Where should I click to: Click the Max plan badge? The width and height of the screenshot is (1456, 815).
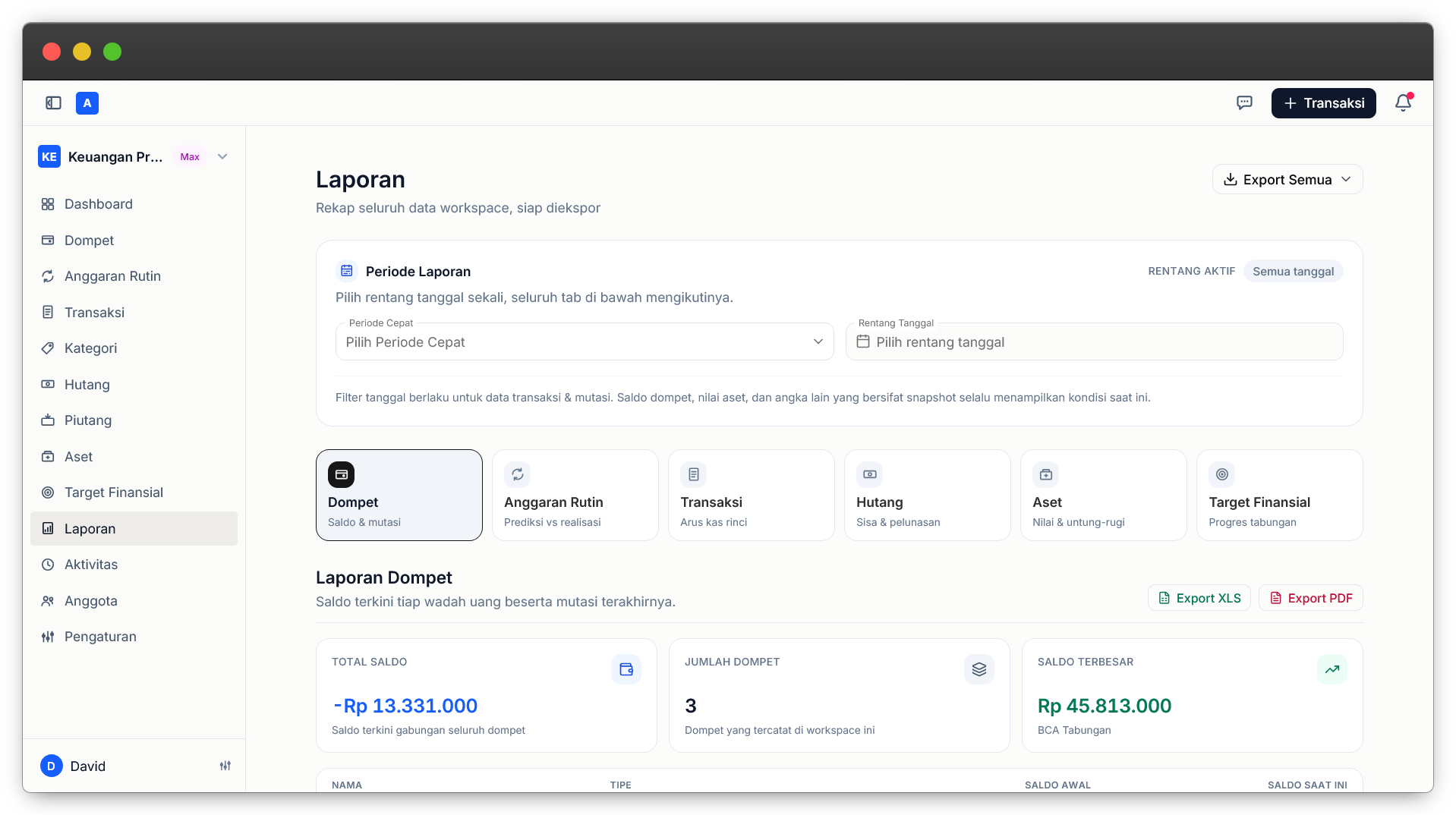[190, 156]
